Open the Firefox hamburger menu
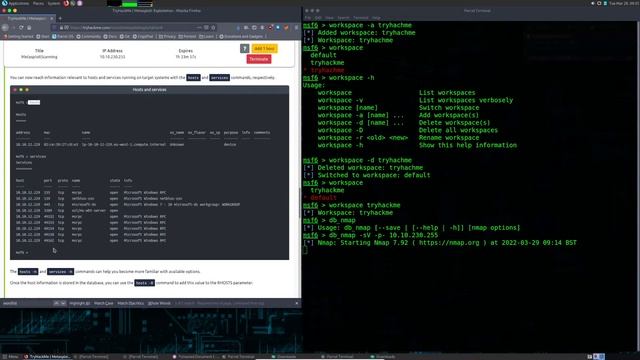 tap(296, 28)
